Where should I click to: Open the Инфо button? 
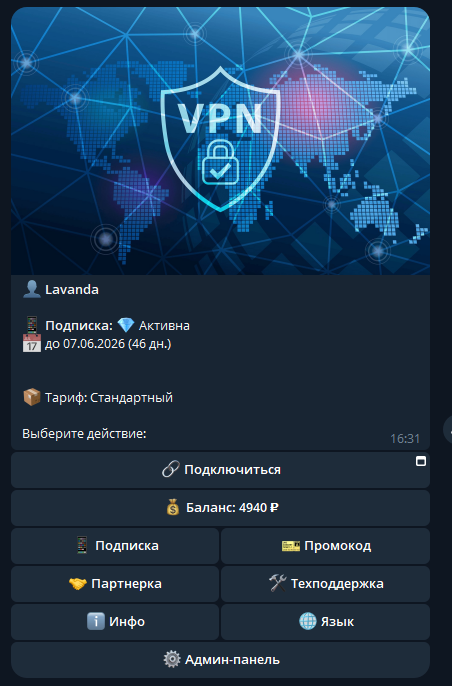point(115,622)
